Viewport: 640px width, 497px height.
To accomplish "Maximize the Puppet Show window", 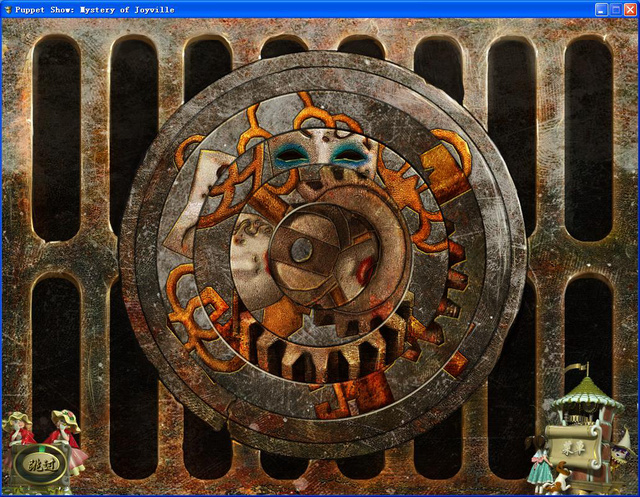I will click(x=616, y=9).
